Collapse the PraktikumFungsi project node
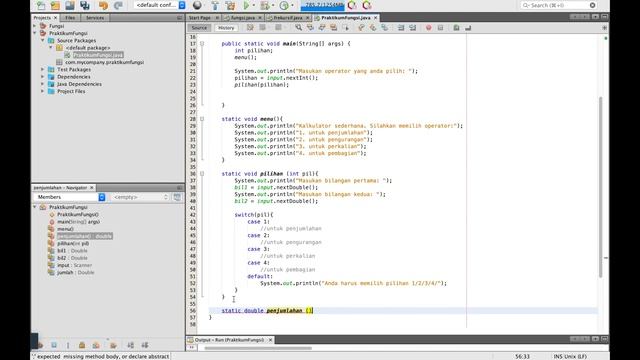 coord(35,33)
